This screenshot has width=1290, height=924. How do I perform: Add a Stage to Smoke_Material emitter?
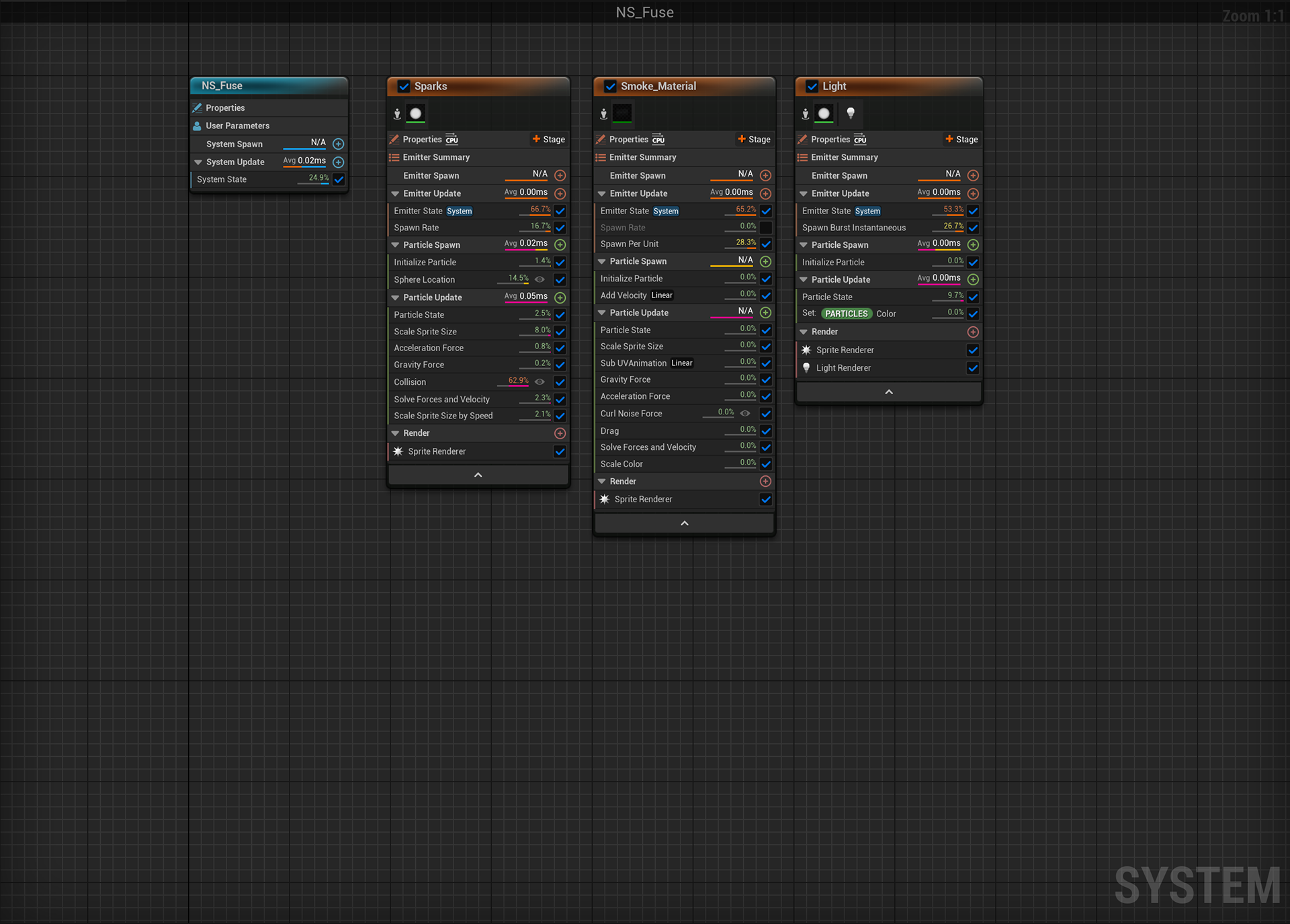[754, 139]
